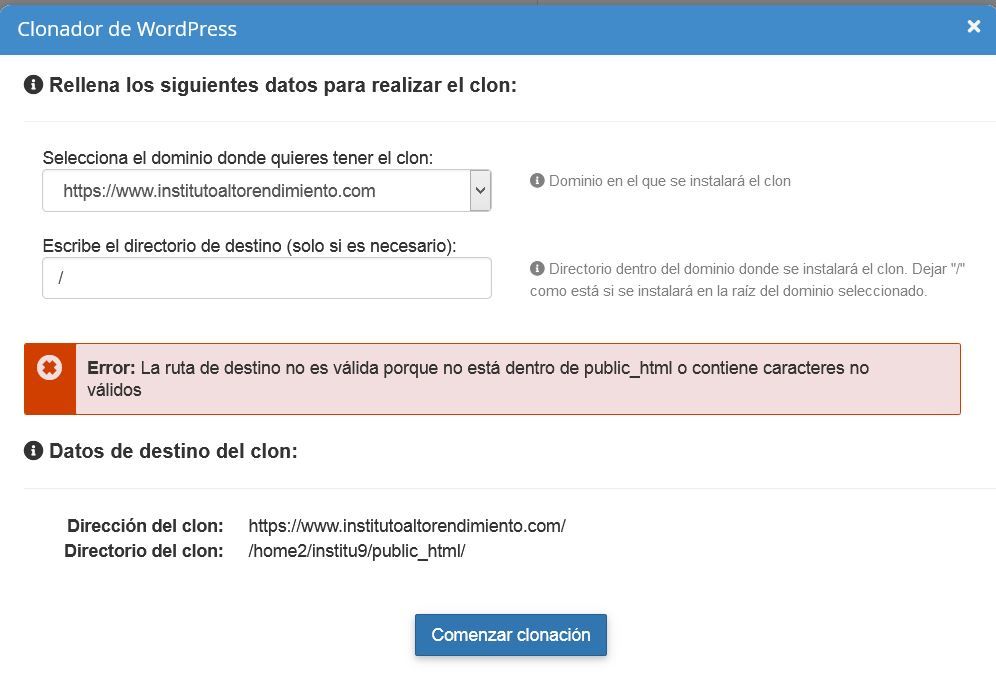This screenshot has height=693, width=996.
Task: Click the info icon beside 'Datos de destino del clon'
Action: 33,450
